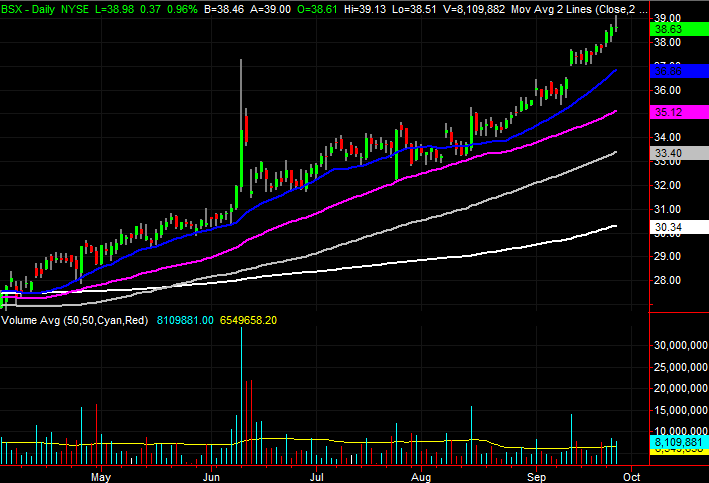
Task: Click the cyan 8109881.00 volume value
Action: click(185, 320)
